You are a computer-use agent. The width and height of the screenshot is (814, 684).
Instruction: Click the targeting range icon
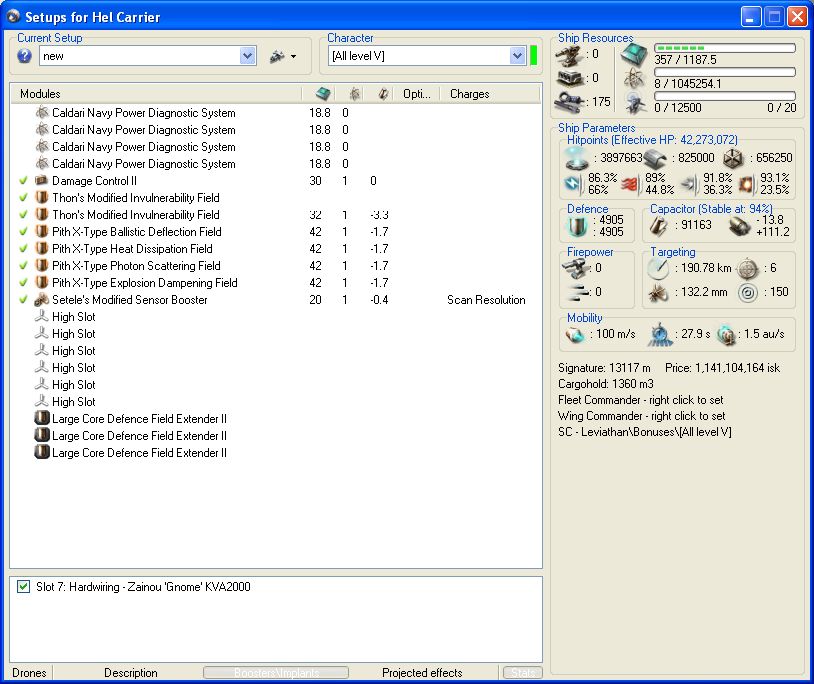[658, 268]
